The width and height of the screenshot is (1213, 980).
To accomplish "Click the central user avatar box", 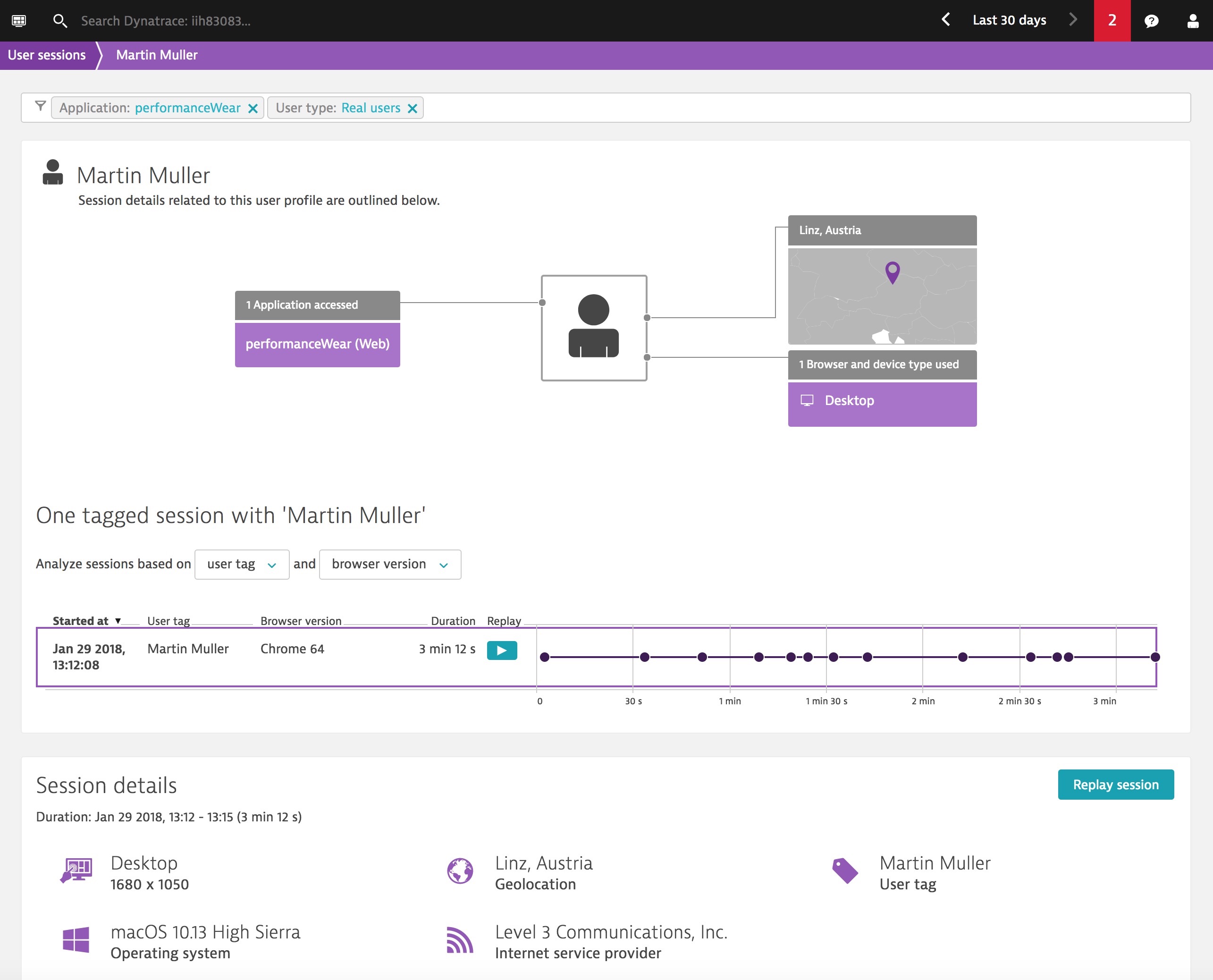I will (594, 328).
